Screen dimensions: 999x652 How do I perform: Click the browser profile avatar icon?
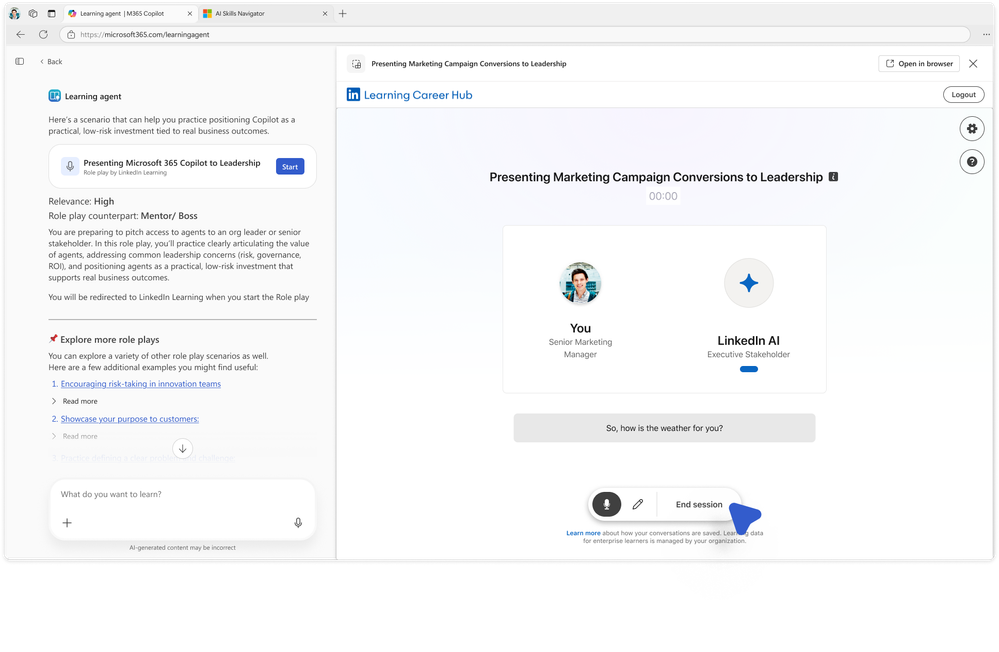(14, 13)
